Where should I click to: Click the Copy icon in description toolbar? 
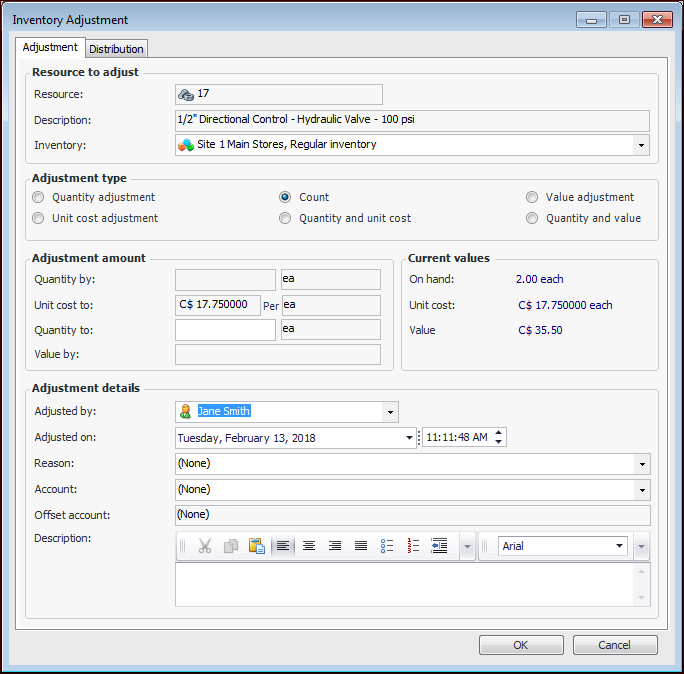click(231, 546)
